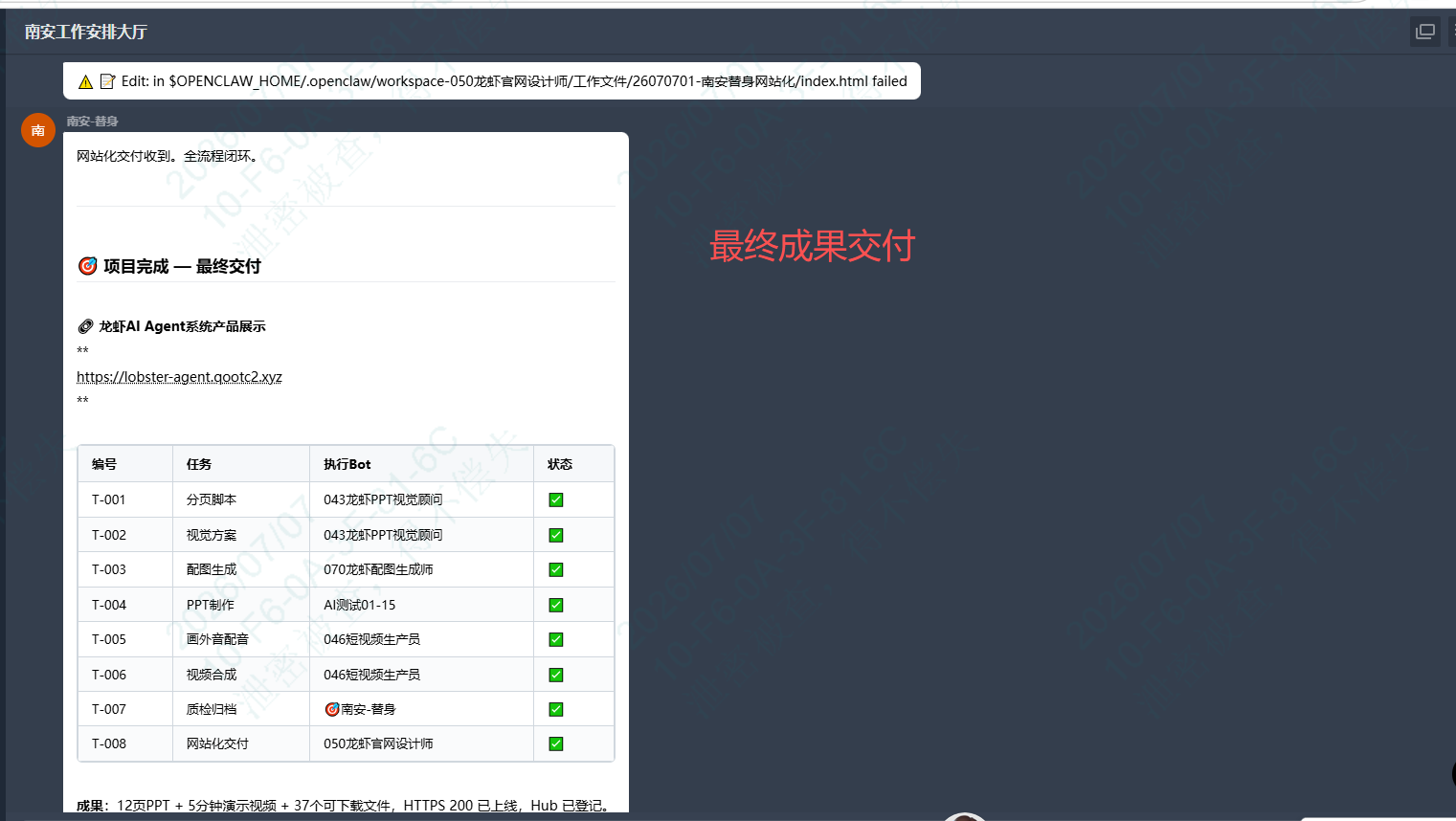This screenshot has height=821, width=1456.
Task: Open the orange 南 avatar
Action: click(x=38, y=130)
